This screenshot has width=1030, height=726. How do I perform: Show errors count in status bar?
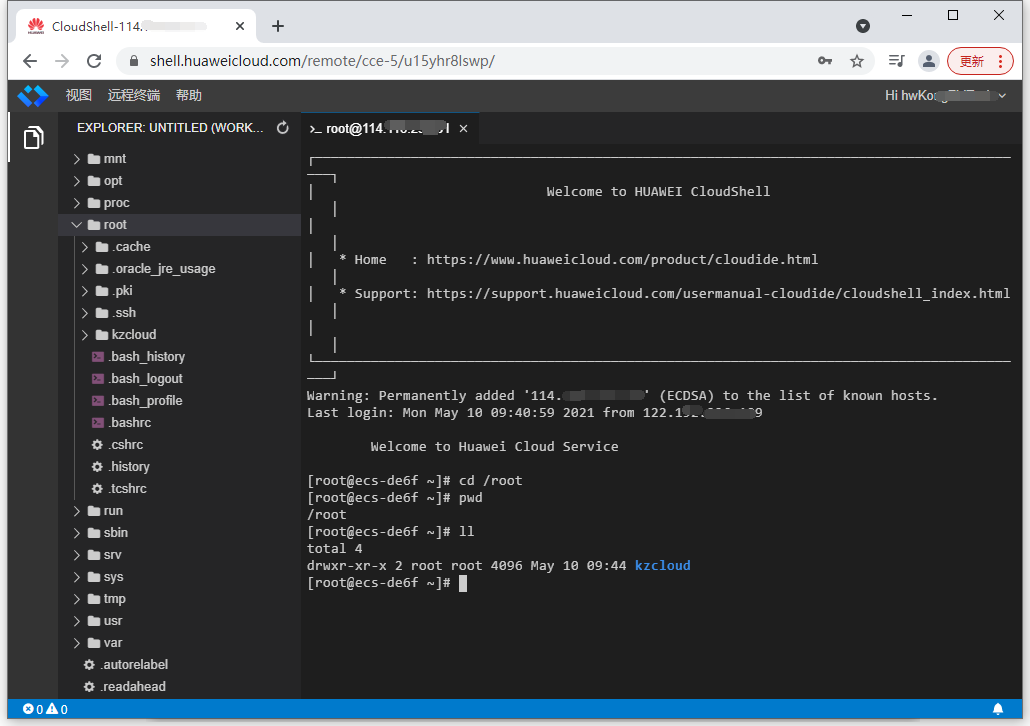coord(33,710)
